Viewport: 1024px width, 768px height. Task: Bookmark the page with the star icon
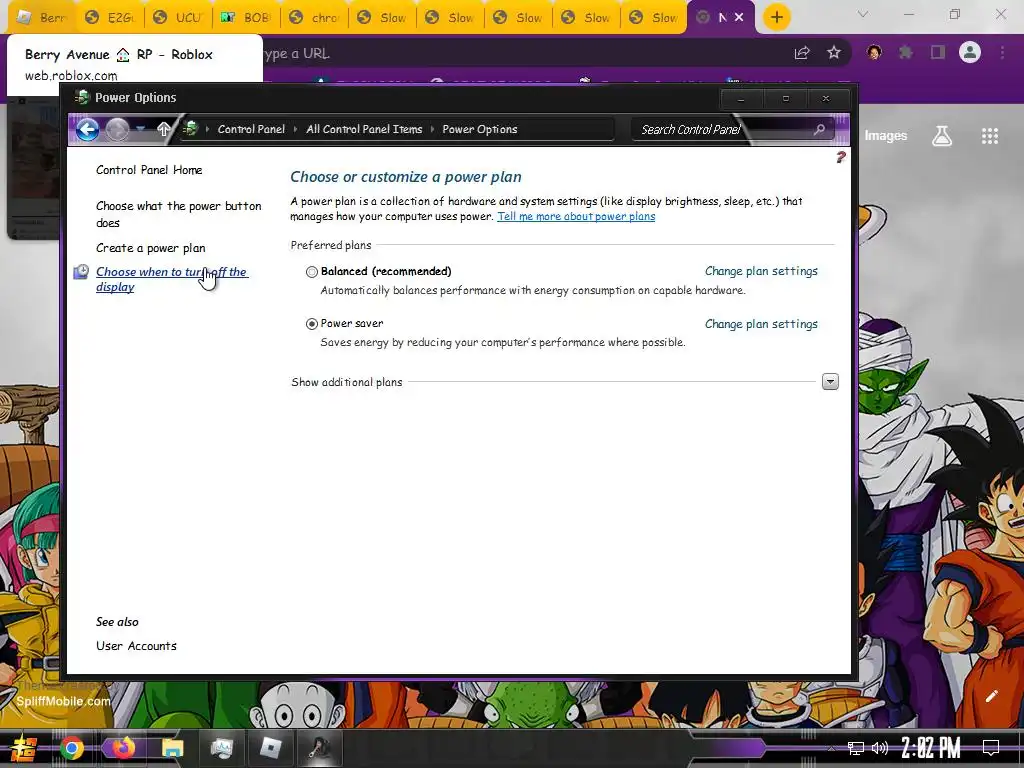(834, 53)
